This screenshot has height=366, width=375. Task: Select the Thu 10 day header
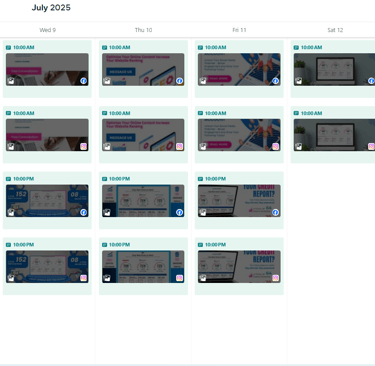(143, 30)
